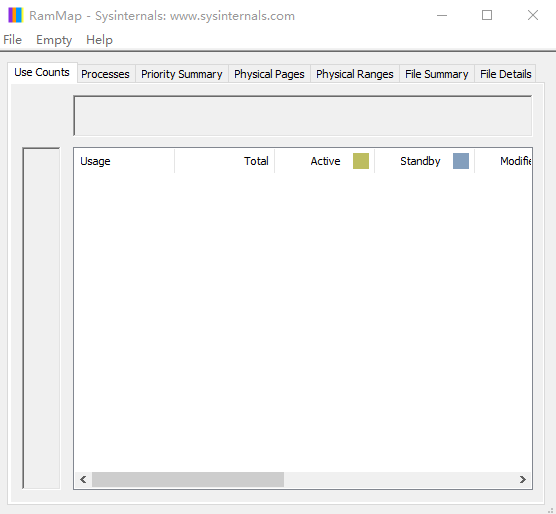Click the horizontal scrollbar thumb
The image size is (556, 514).
pos(188,480)
